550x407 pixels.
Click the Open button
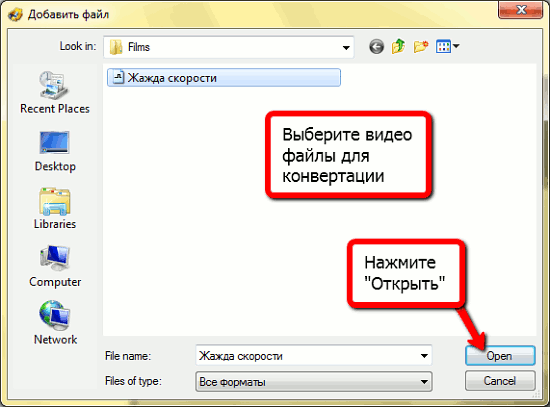click(500, 356)
